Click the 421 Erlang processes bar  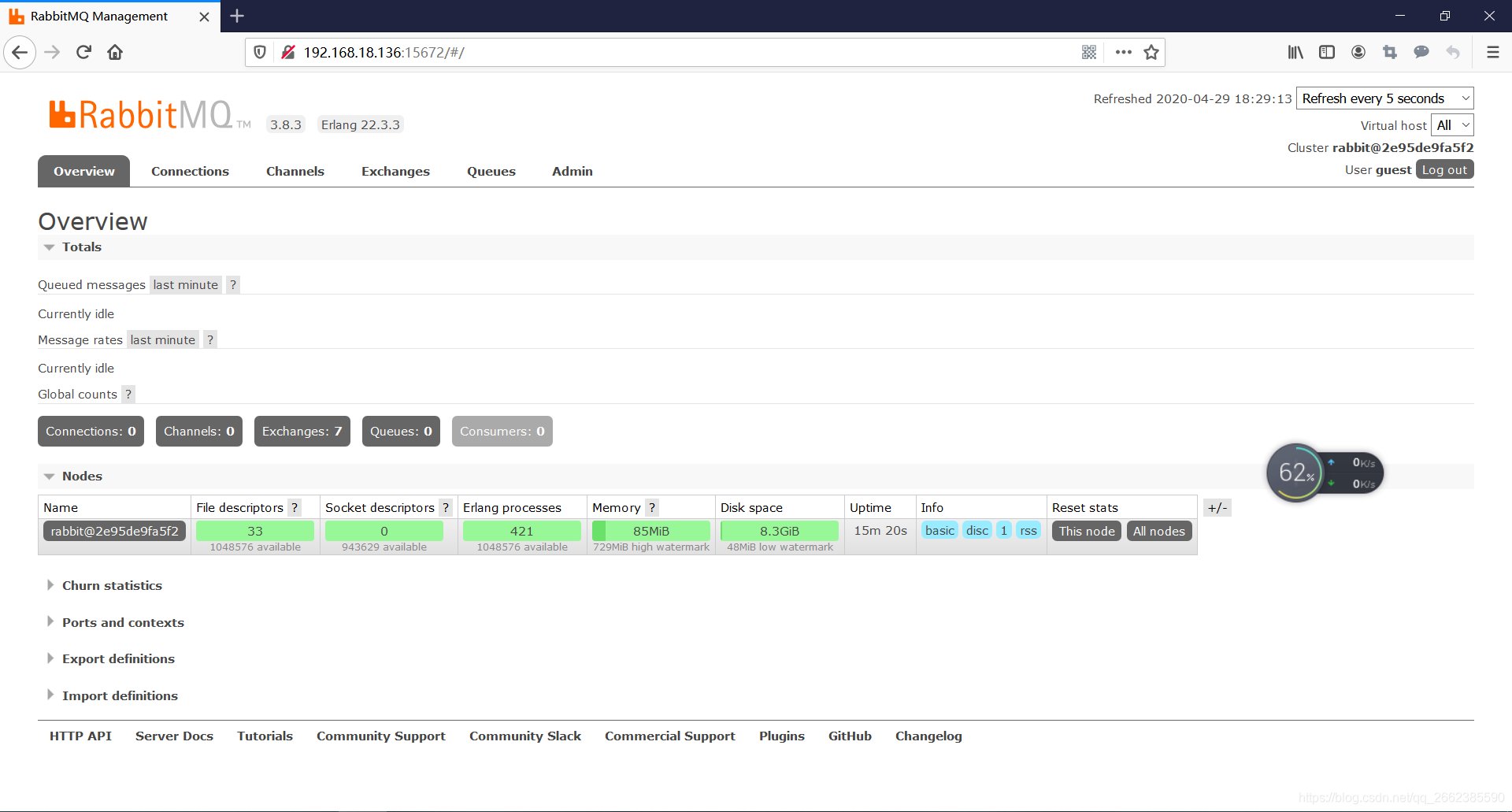[x=522, y=532]
